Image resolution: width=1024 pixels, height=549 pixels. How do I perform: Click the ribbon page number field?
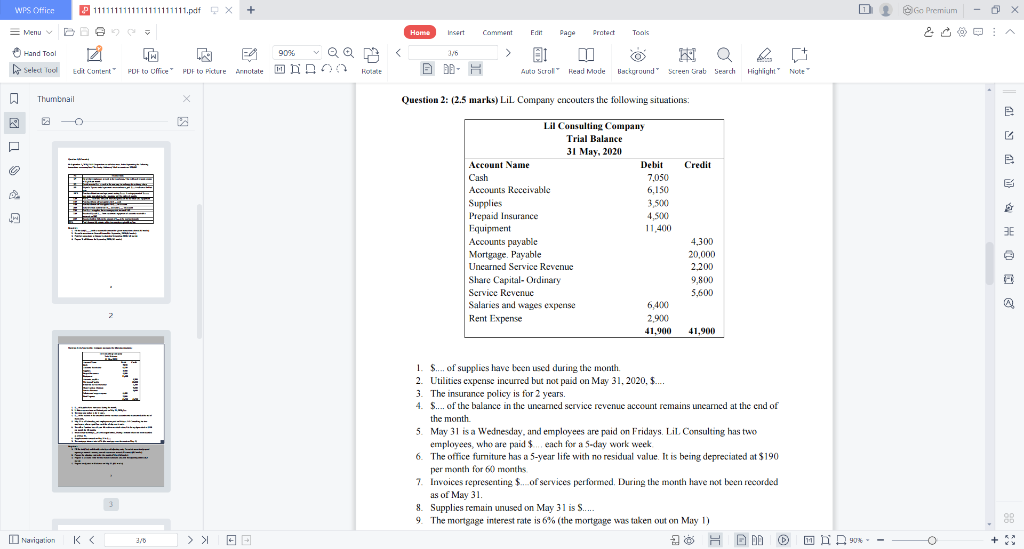(x=453, y=52)
